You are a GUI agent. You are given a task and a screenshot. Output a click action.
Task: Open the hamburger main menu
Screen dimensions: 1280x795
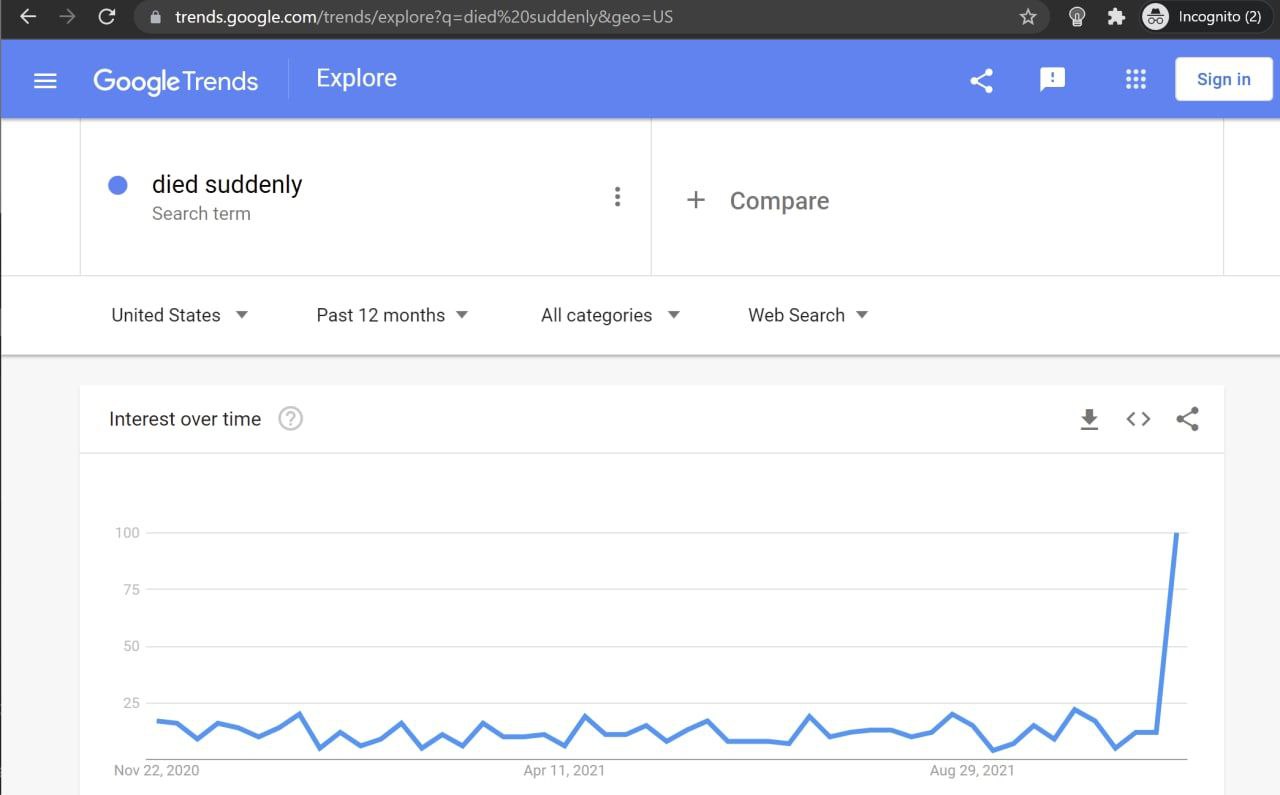click(45, 81)
